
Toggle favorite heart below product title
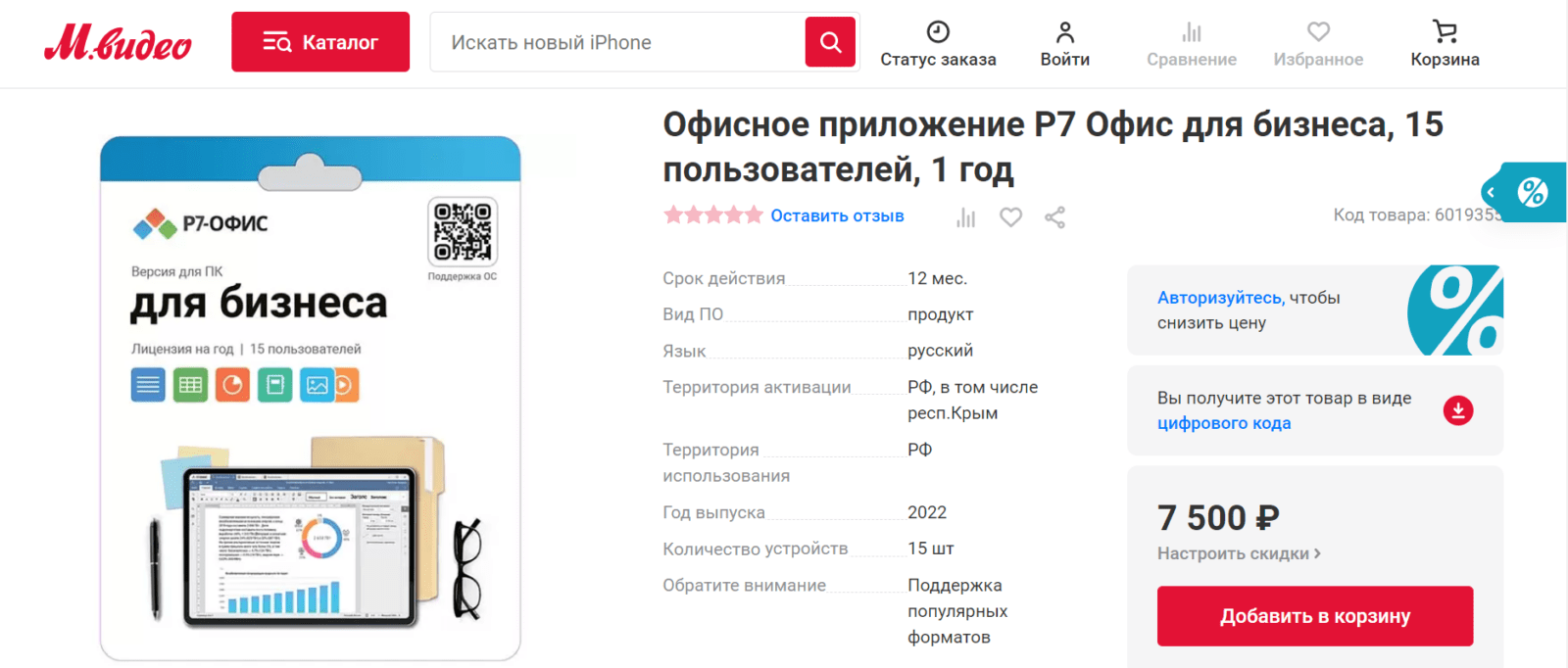point(1010,217)
